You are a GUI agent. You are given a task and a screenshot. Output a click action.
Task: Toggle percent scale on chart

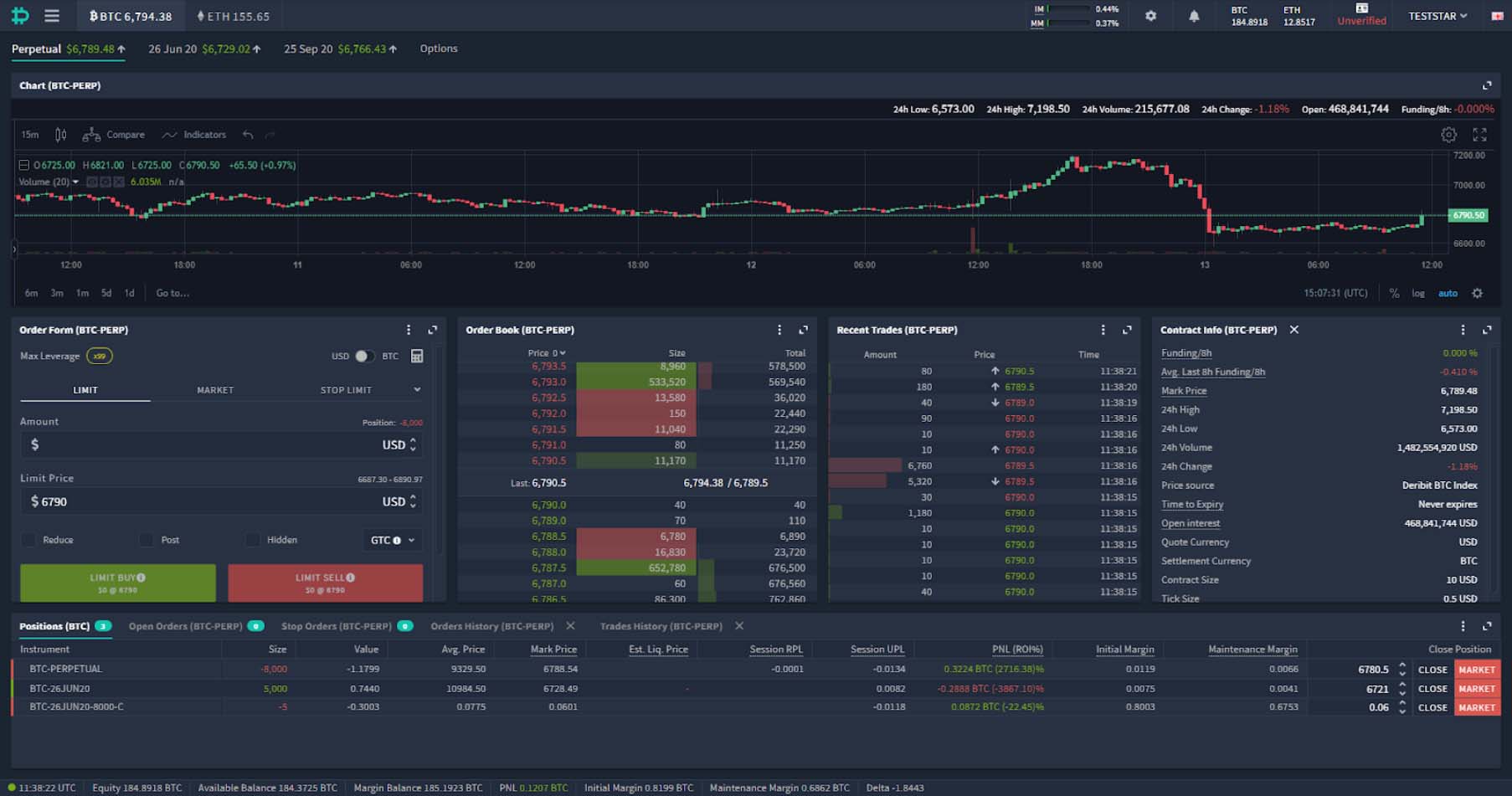coord(1394,293)
